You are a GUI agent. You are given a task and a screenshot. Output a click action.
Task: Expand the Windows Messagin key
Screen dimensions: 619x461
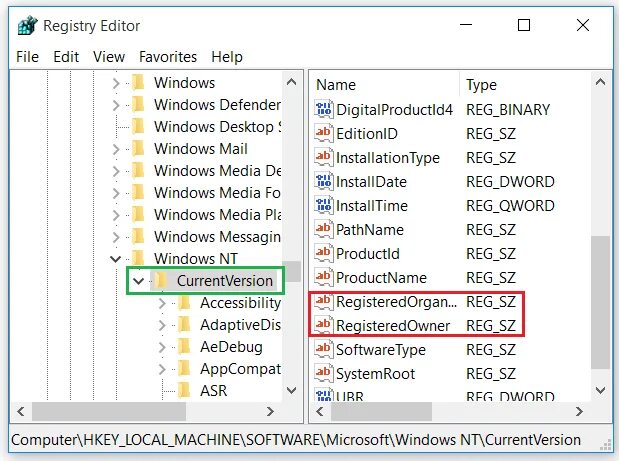click(x=116, y=237)
